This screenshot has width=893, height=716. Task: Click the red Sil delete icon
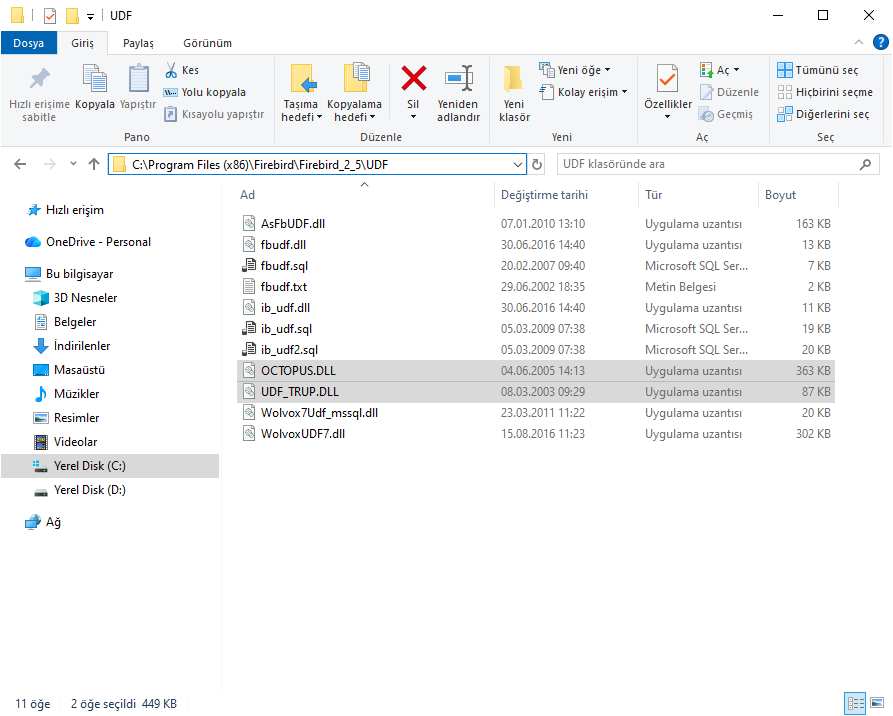click(x=413, y=79)
